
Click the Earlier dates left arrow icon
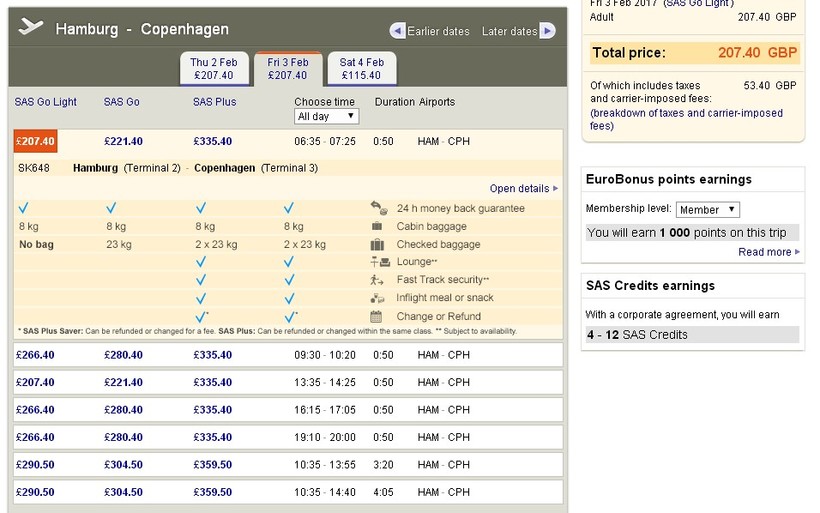tap(398, 31)
